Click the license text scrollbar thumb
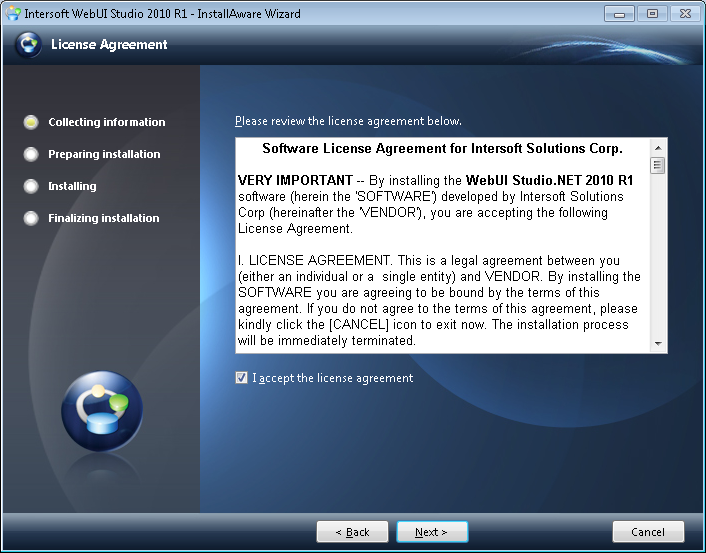 (657, 166)
